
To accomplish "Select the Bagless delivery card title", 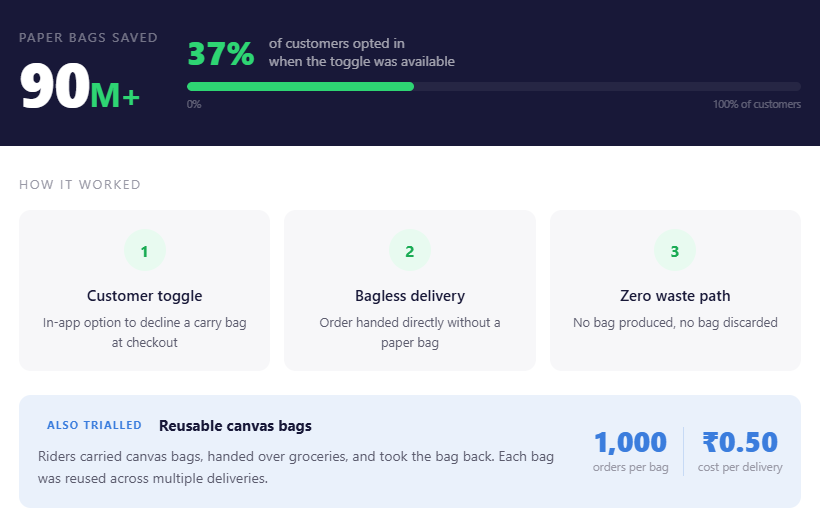I will point(410,296).
